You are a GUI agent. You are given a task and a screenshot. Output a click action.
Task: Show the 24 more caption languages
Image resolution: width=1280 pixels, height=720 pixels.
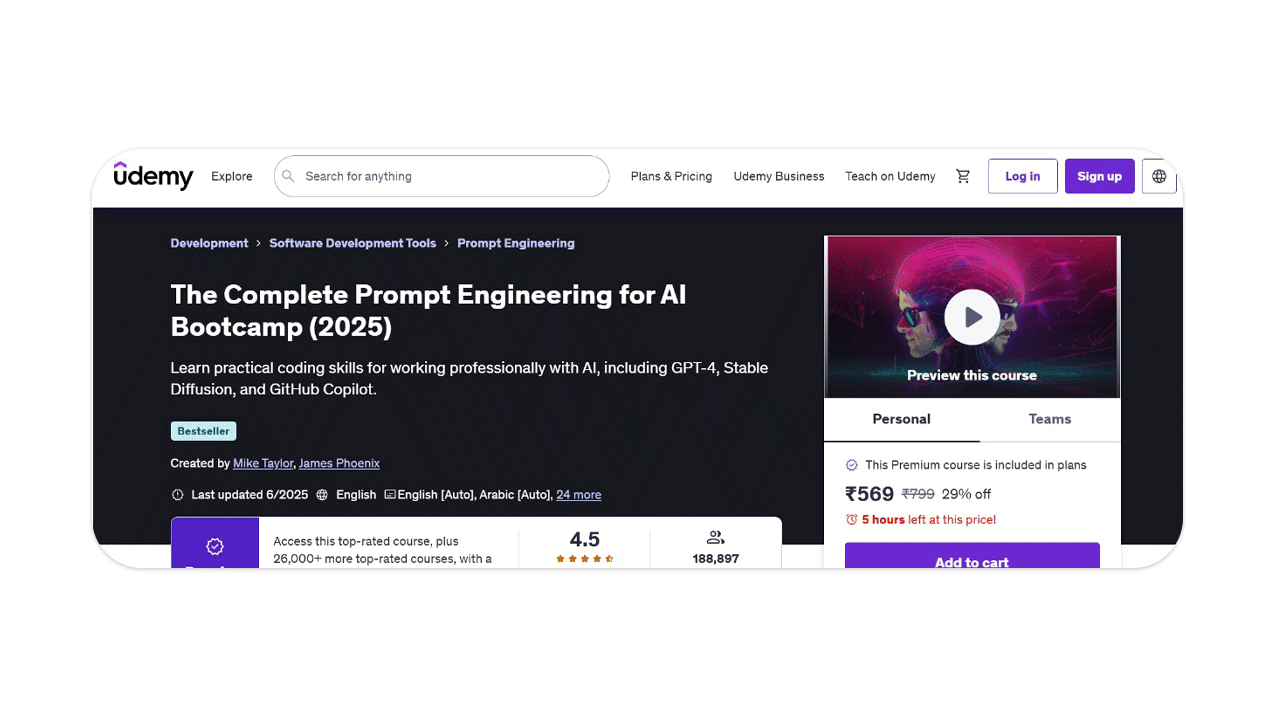(579, 495)
